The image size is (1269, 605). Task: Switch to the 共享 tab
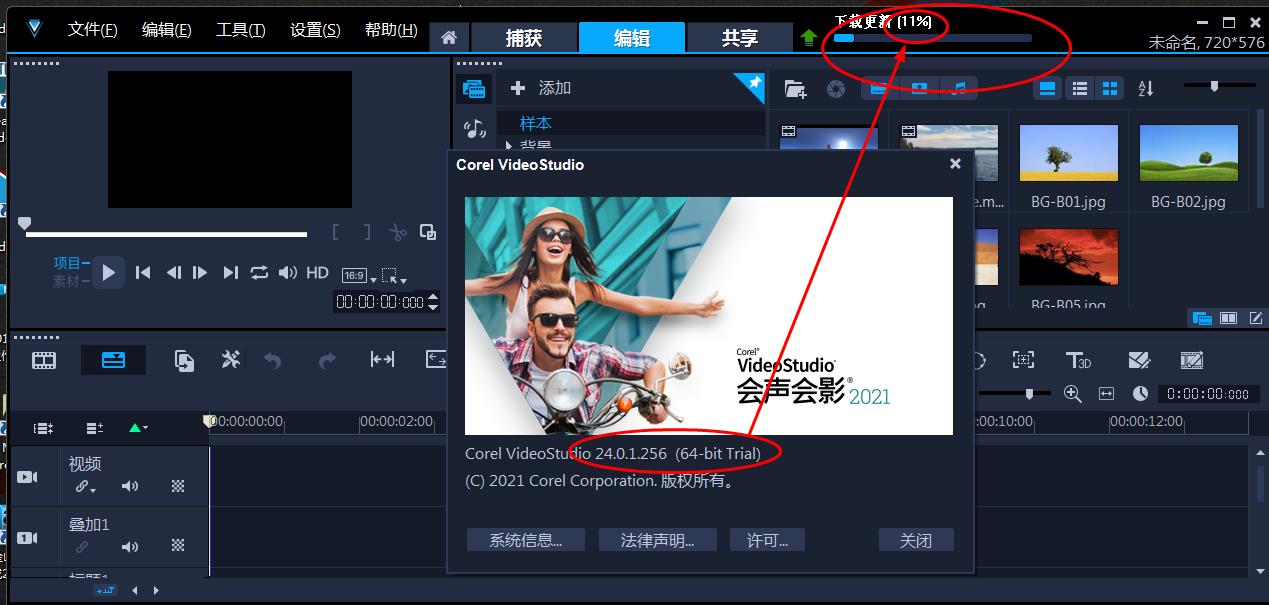(x=740, y=38)
